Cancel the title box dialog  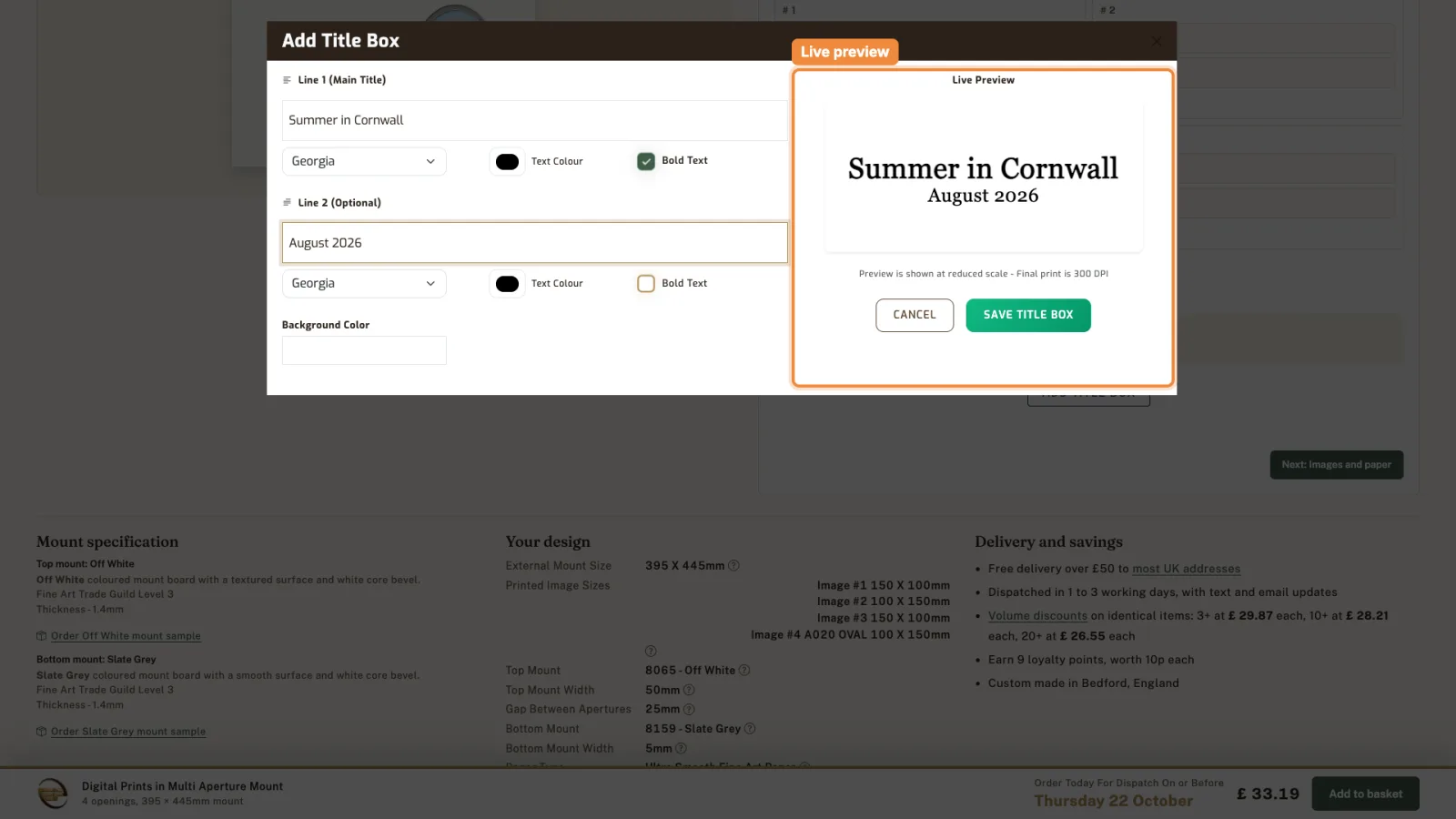[x=915, y=315]
